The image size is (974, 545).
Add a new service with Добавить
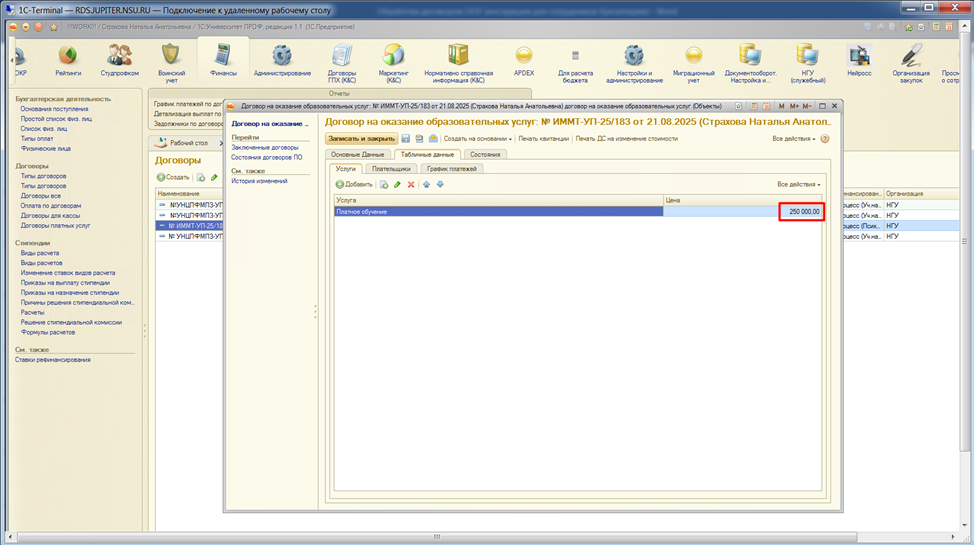[x=354, y=185]
